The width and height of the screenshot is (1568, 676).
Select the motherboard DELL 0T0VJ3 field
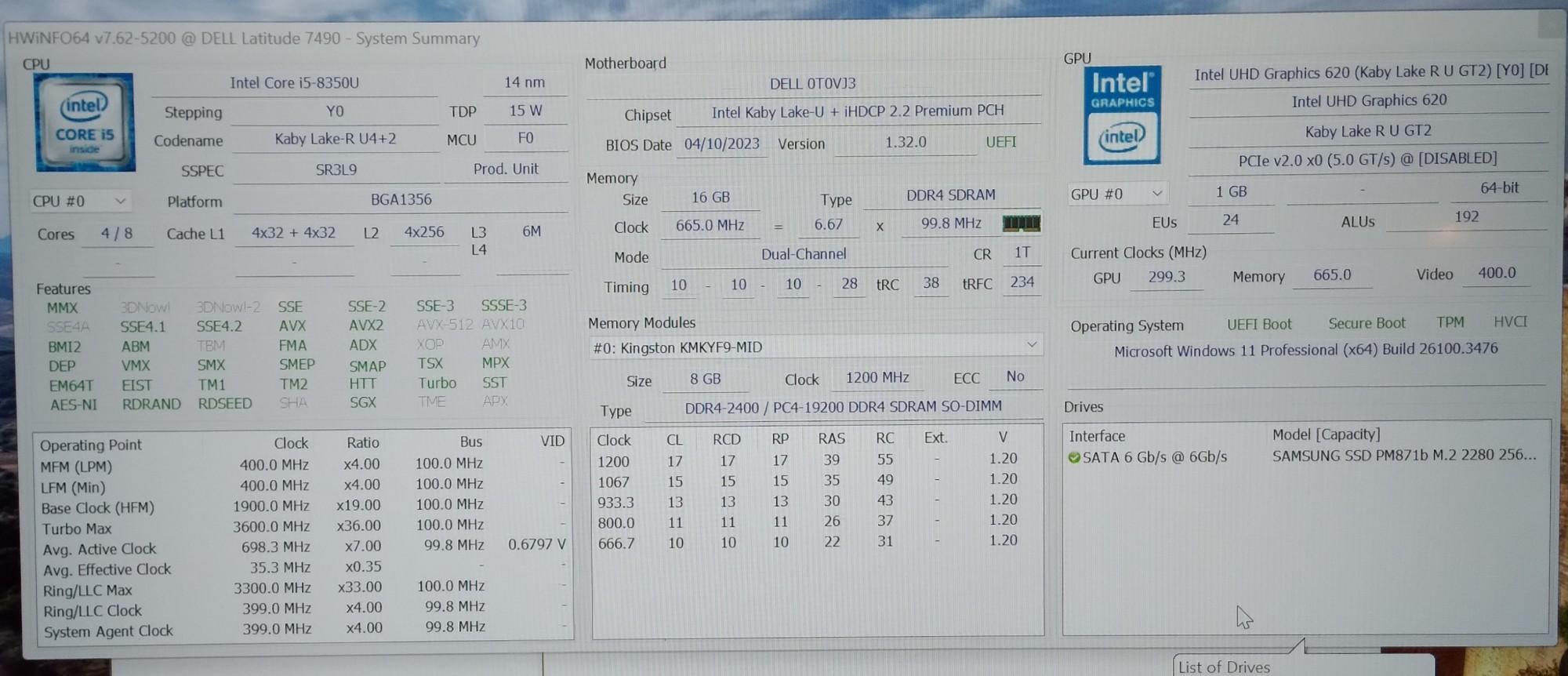(813, 84)
